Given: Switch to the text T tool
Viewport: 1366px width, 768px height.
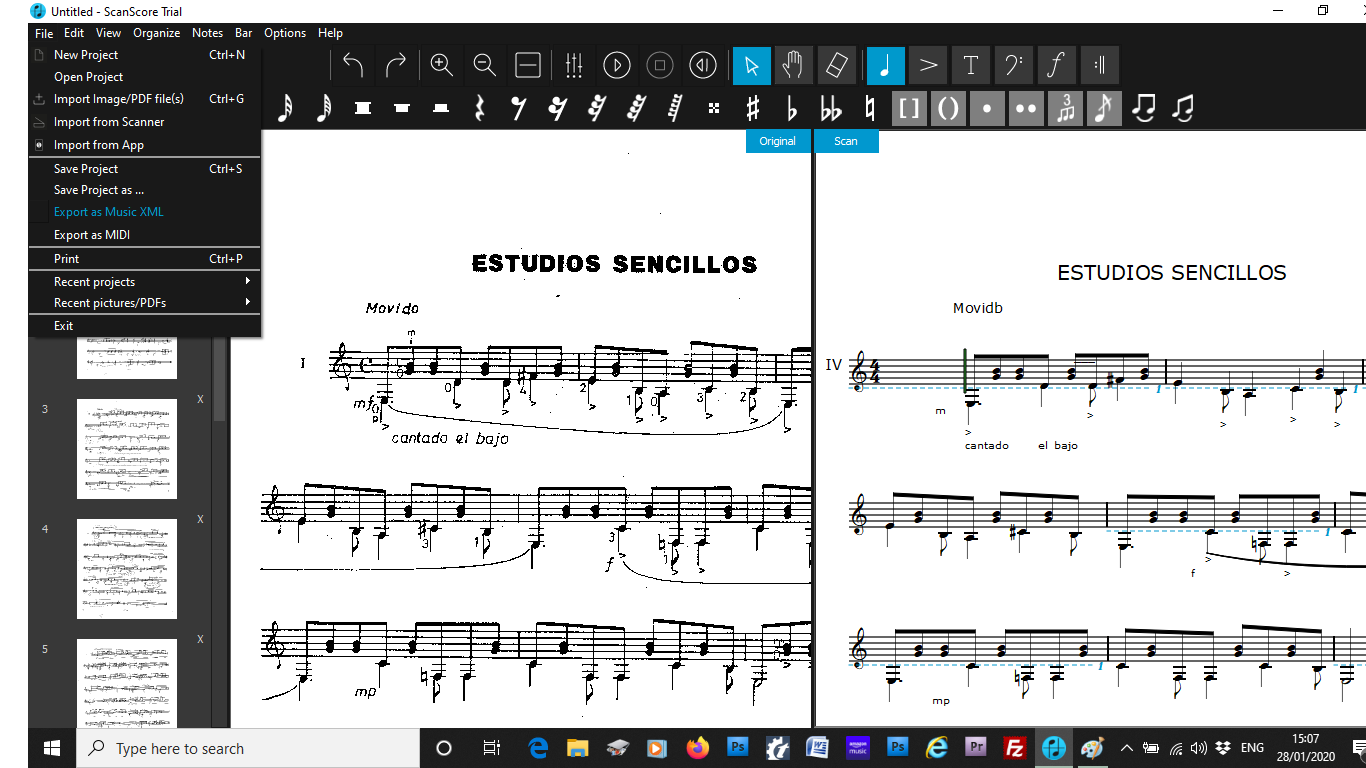Looking at the screenshot, I should 970,66.
